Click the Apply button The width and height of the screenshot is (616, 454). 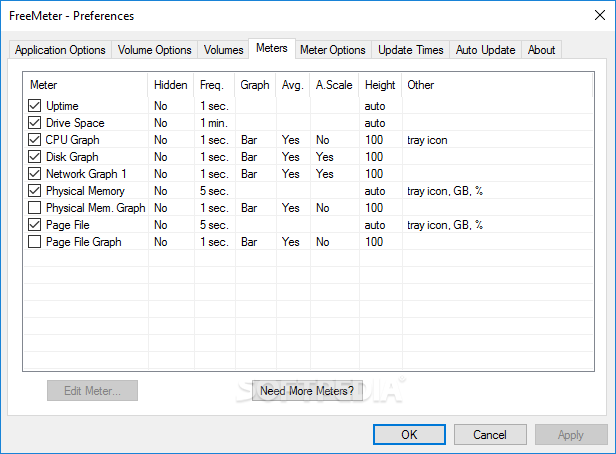[x=571, y=434]
